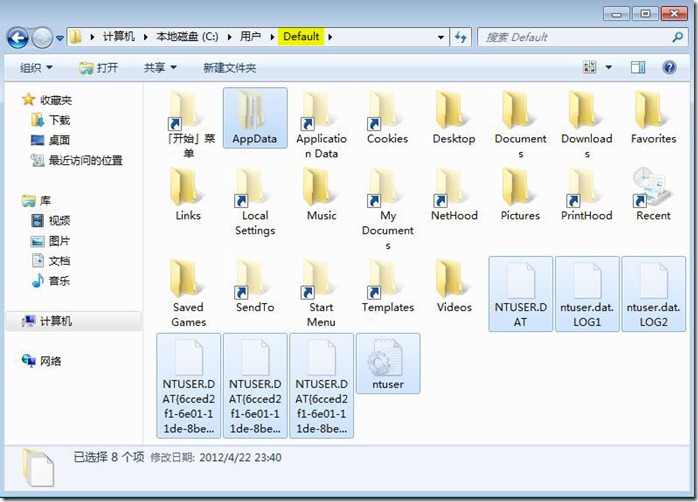Click the refresh button beside address bar
Screen dimensions: 698x502
pyautogui.click(x=460, y=37)
